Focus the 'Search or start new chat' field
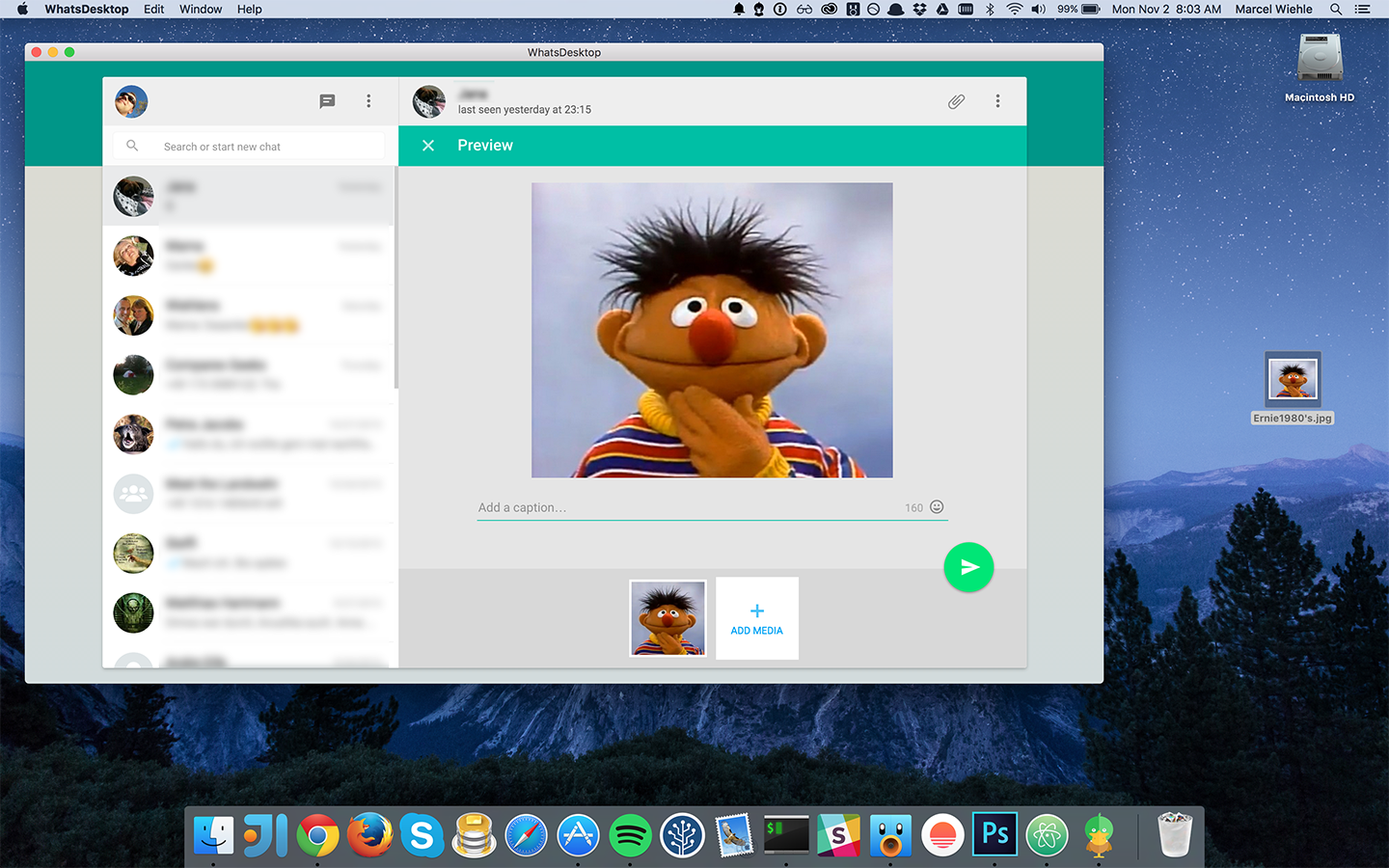Image resolution: width=1389 pixels, height=868 pixels. click(x=249, y=146)
